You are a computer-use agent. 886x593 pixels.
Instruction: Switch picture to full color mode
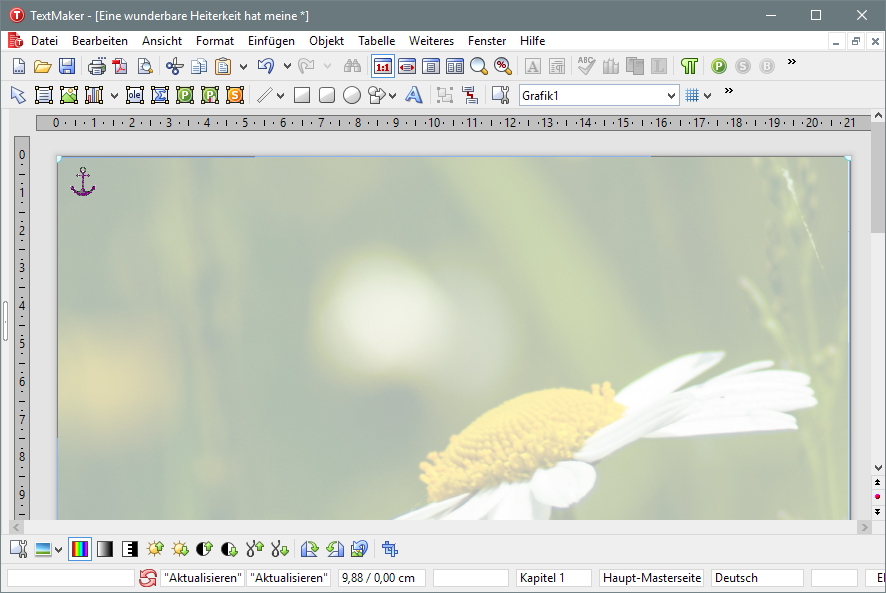[x=80, y=549]
